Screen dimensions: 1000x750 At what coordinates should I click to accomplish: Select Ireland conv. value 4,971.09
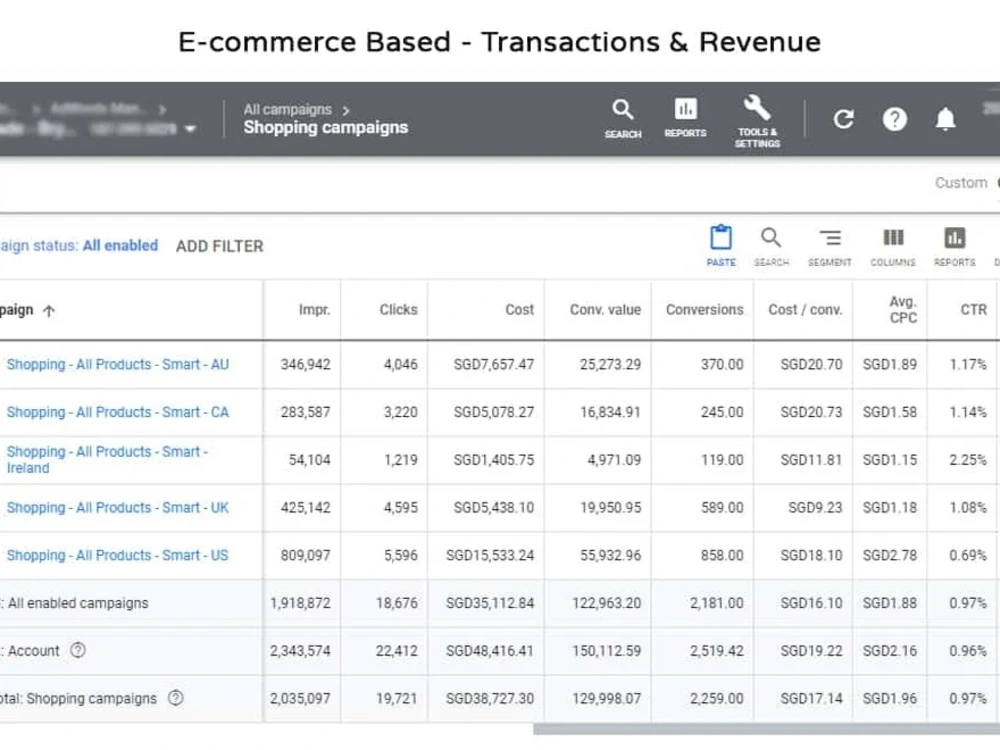[x=614, y=460]
